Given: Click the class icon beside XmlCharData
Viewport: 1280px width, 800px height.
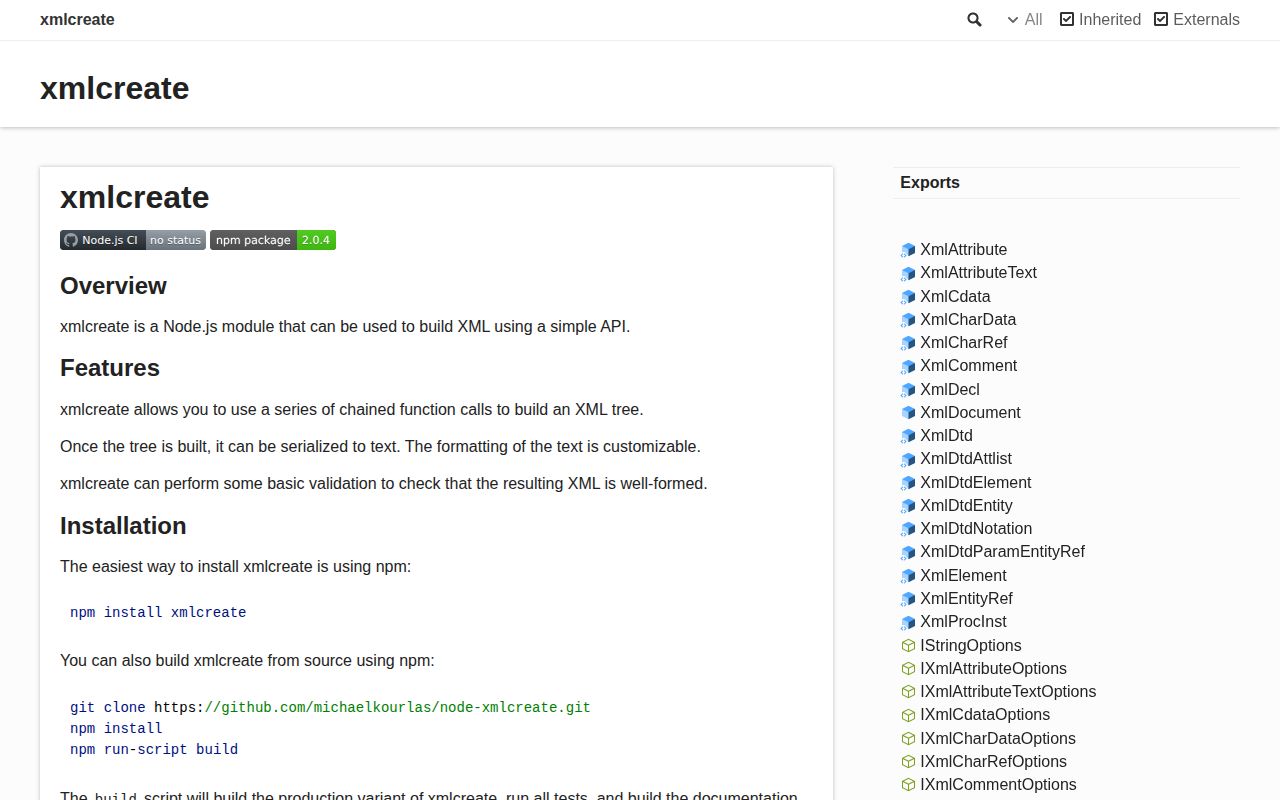Looking at the screenshot, I should (908, 320).
